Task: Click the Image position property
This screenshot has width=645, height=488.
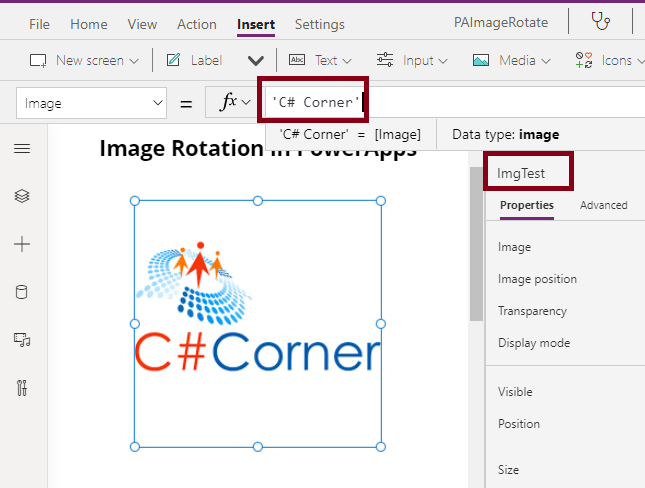Action: [537, 279]
